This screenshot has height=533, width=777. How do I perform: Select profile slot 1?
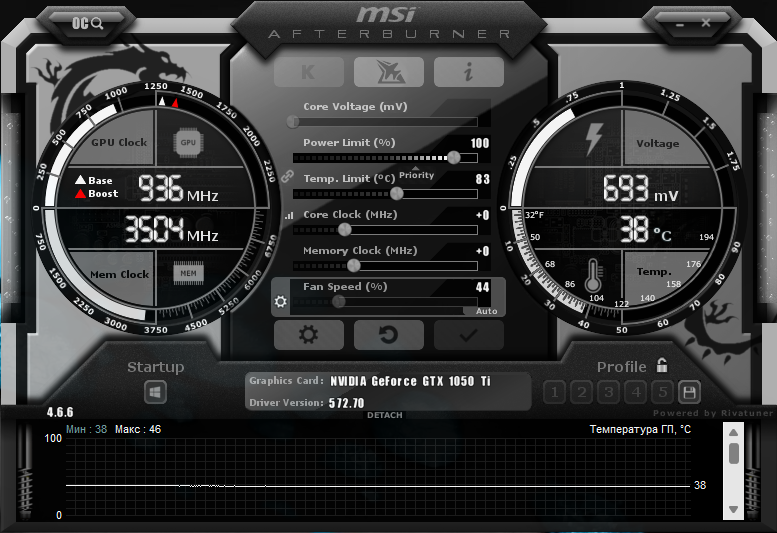pyautogui.click(x=555, y=391)
